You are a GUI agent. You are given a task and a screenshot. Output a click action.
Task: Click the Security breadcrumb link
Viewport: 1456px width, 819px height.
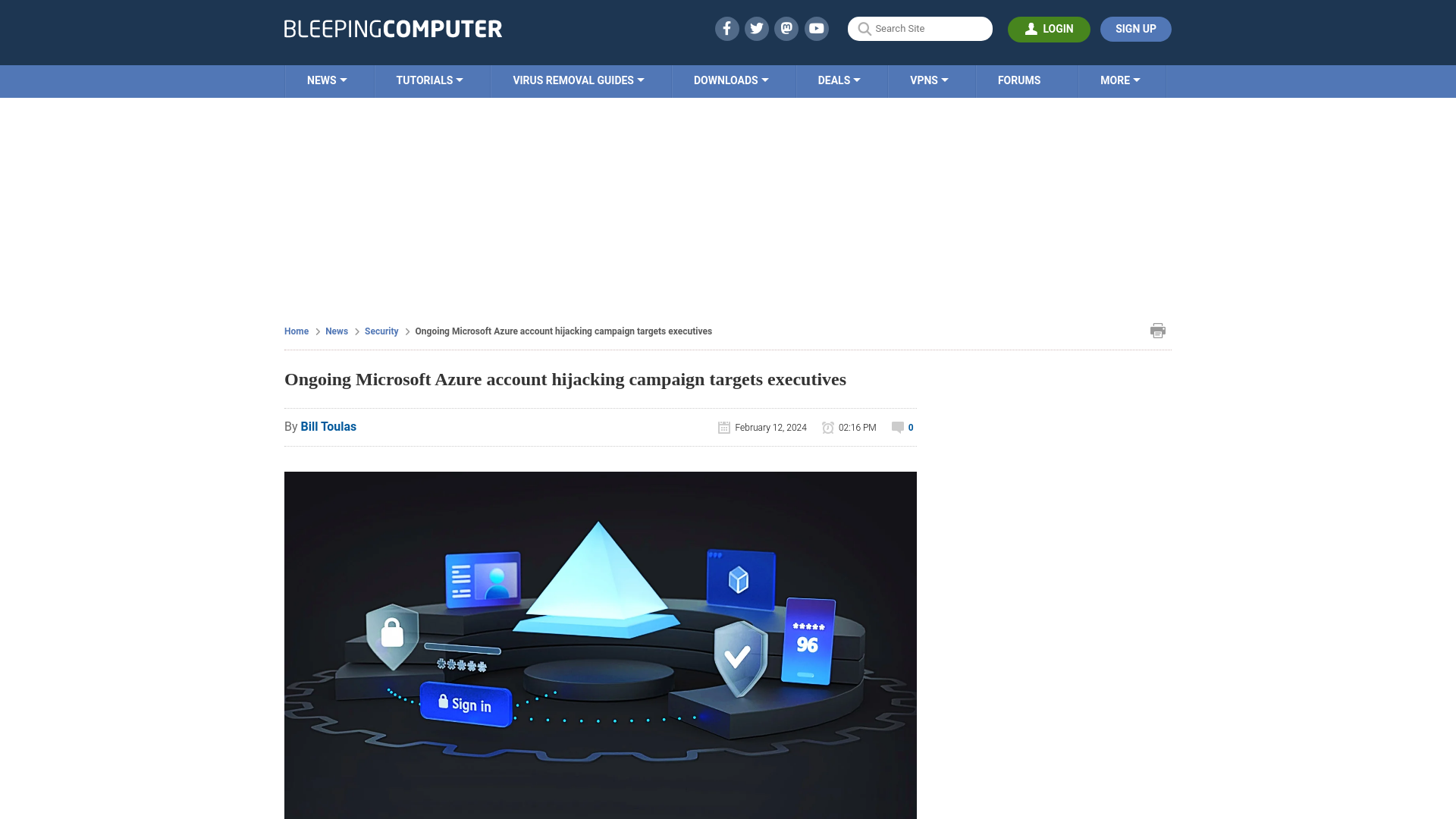(x=381, y=331)
